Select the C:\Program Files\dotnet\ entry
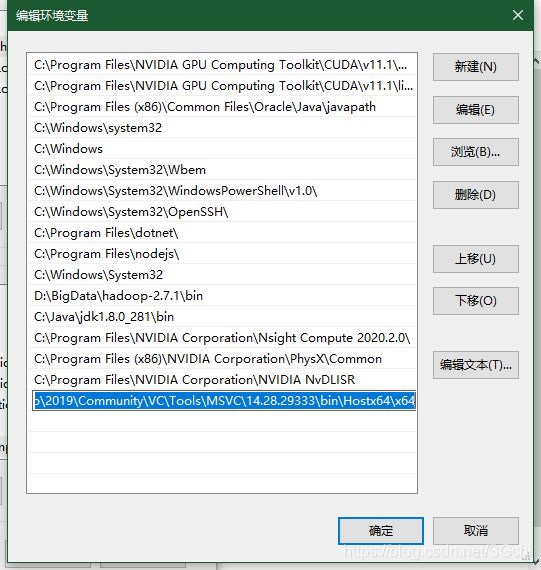Viewport: 541px width, 570px height. pyautogui.click(x=223, y=233)
